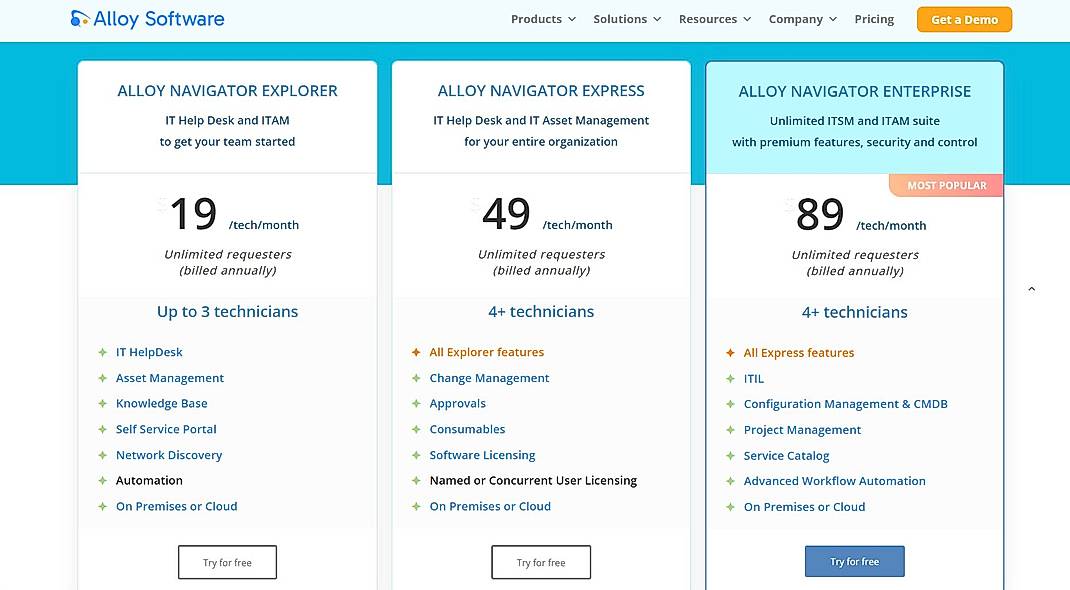This screenshot has height=590, width=1070.
Task: Select the Project Management feature
Action: point(802,430)
